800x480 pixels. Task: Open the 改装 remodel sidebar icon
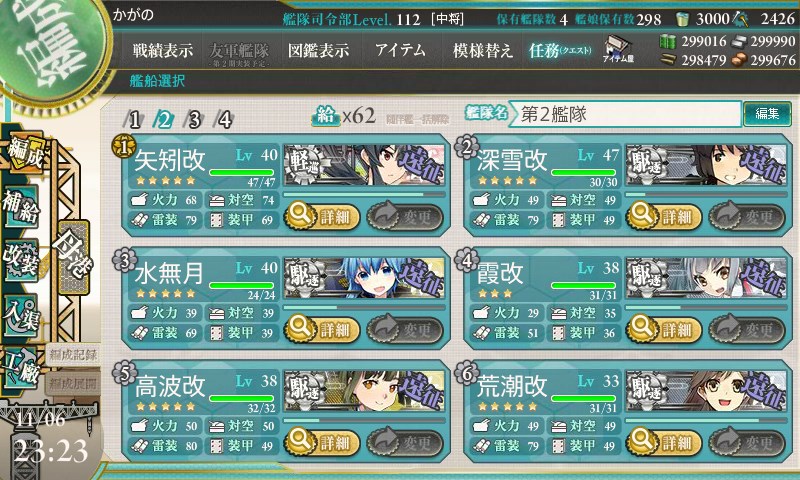(21, 259)
